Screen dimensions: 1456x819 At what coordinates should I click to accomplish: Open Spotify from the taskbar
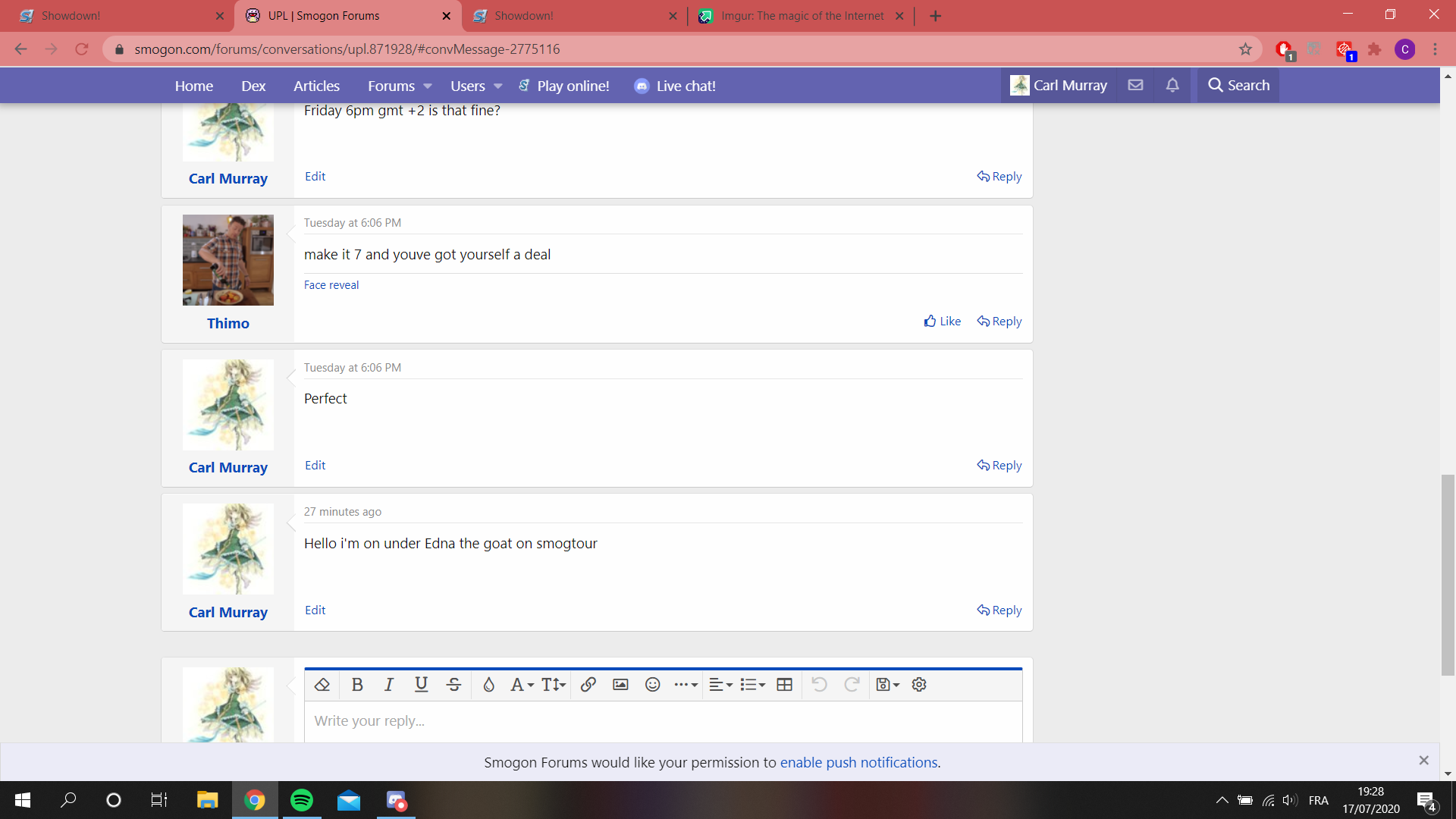(302, 800)
